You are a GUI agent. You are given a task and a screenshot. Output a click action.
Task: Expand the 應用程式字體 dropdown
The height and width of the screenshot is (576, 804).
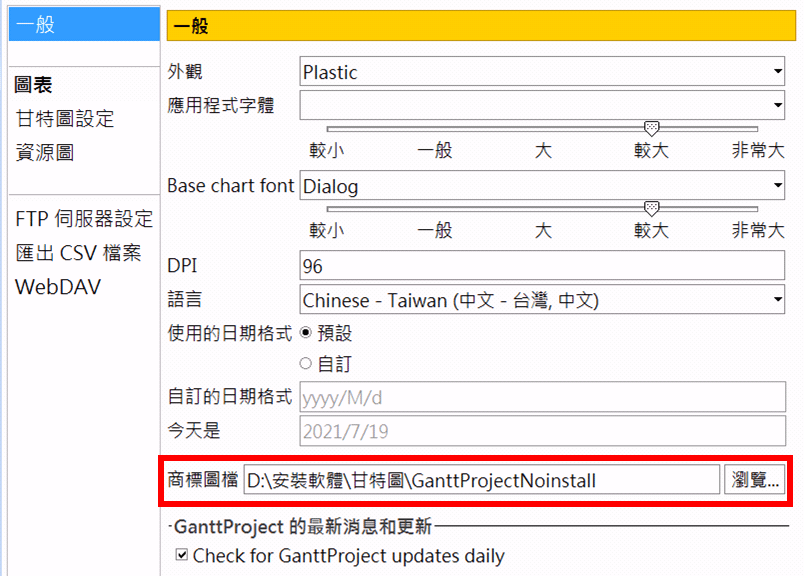click(542, 104)
